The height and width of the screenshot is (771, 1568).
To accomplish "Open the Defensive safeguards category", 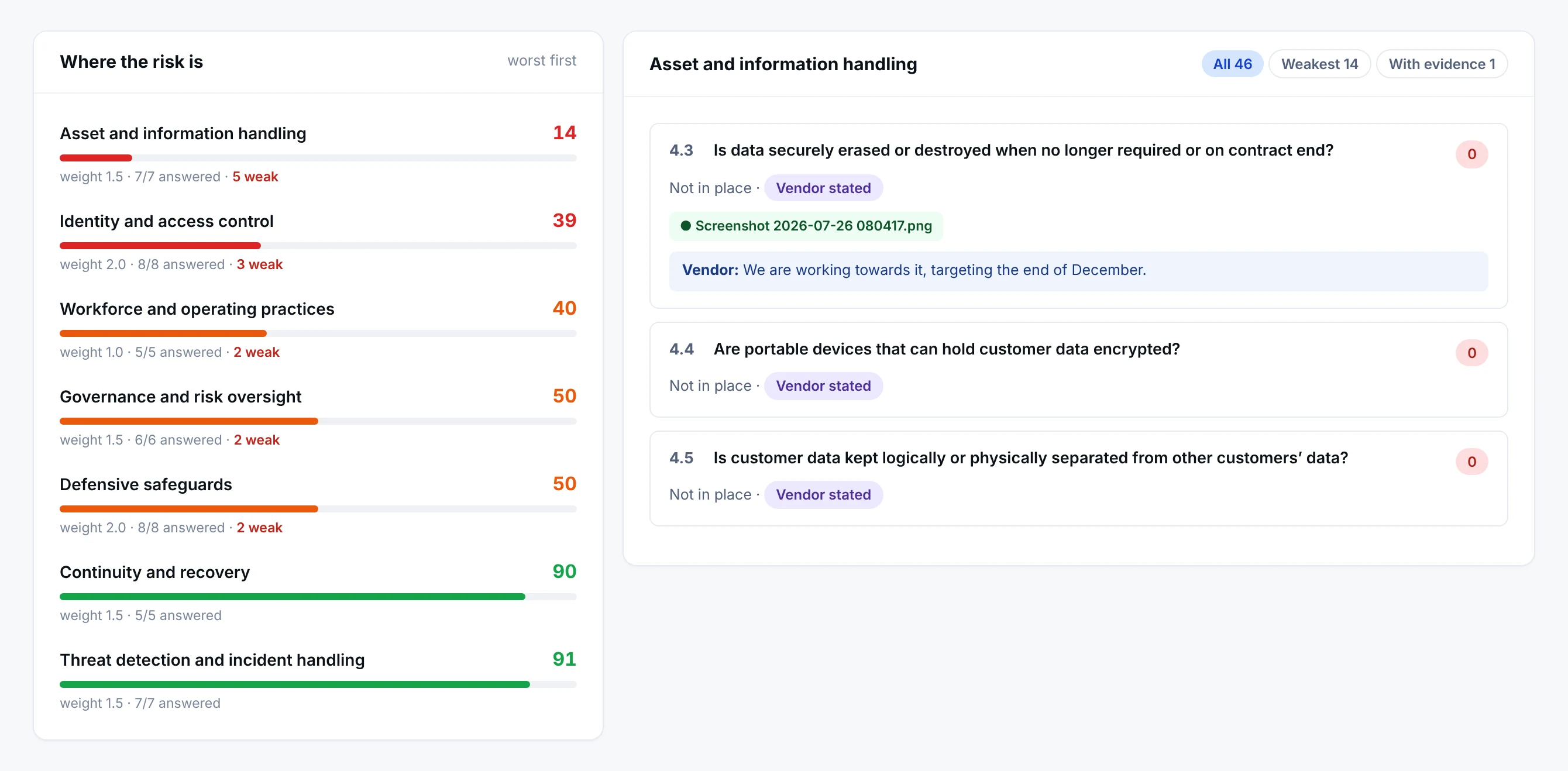I will click(x=318, y=504).
